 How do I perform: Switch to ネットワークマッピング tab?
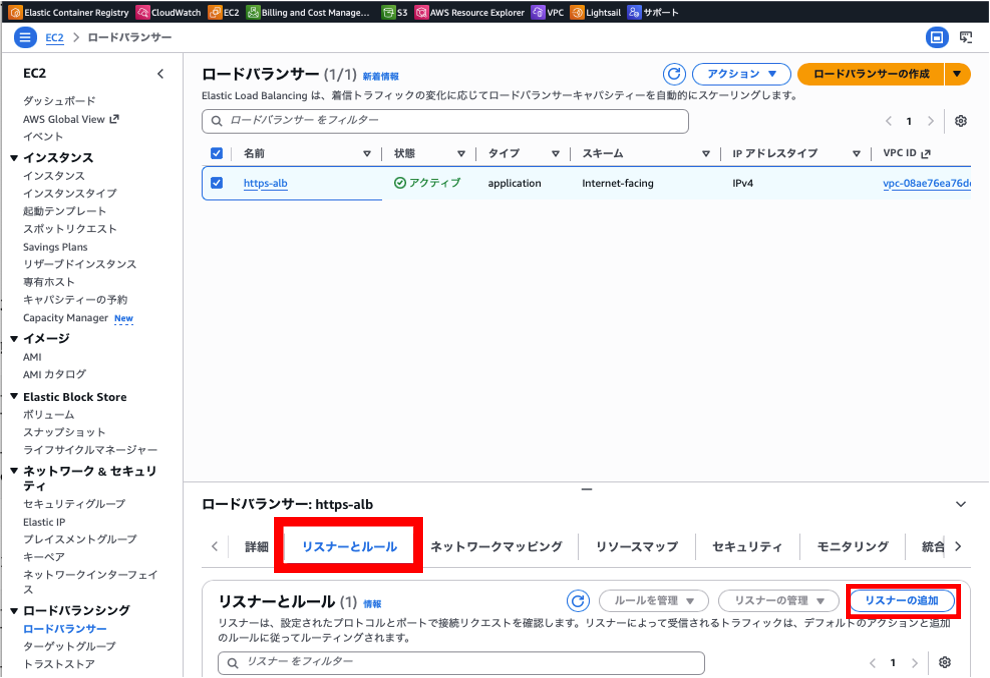pos(496,547)
